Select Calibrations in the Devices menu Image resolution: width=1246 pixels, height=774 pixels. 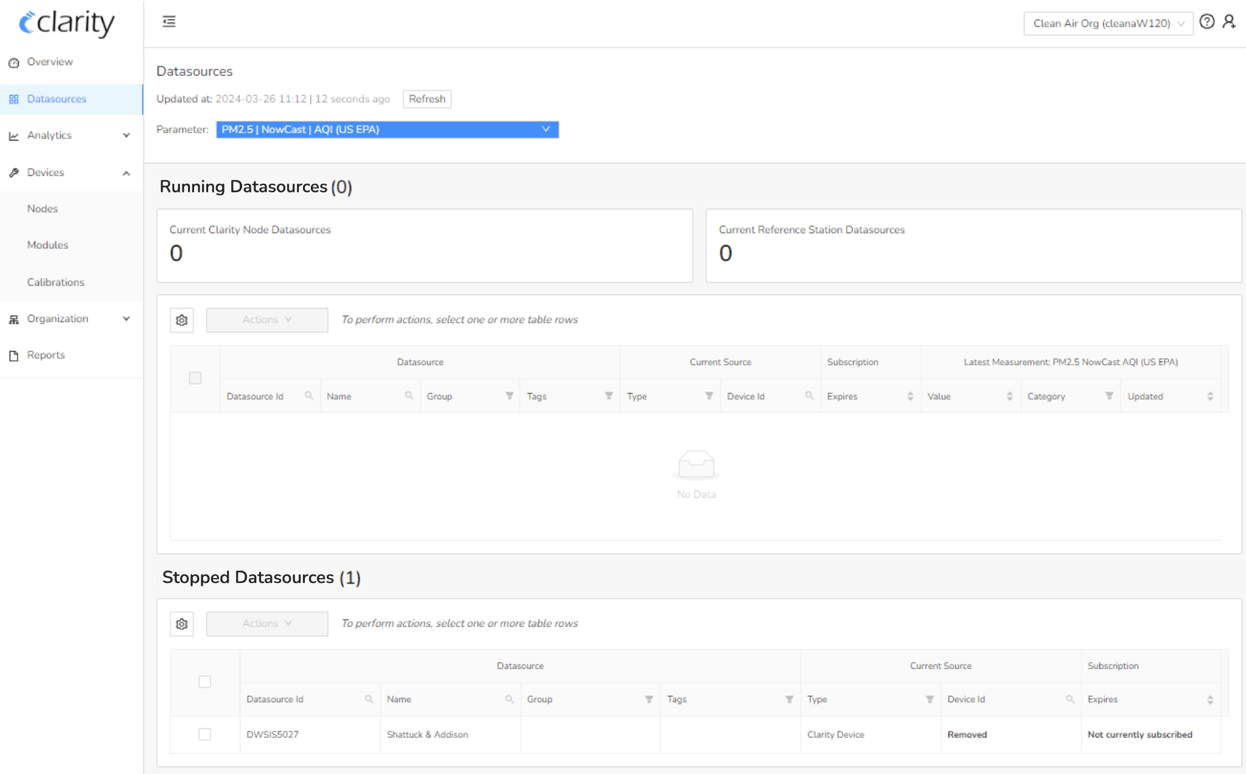pyautogui.click(x=55, y=281)
